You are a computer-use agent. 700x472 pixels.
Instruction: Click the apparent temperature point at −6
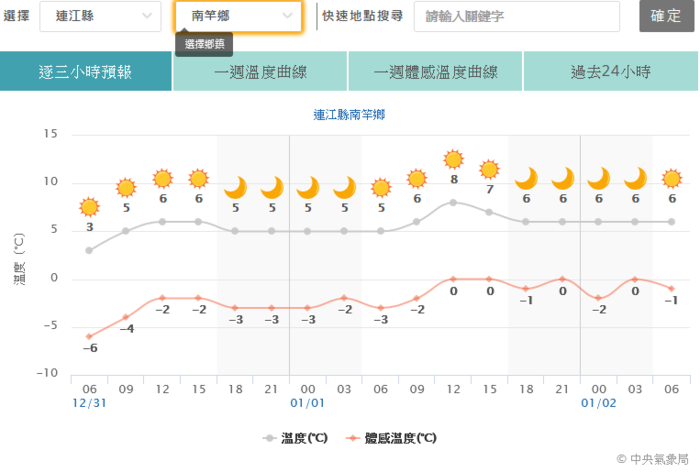(x=89, y=337)
